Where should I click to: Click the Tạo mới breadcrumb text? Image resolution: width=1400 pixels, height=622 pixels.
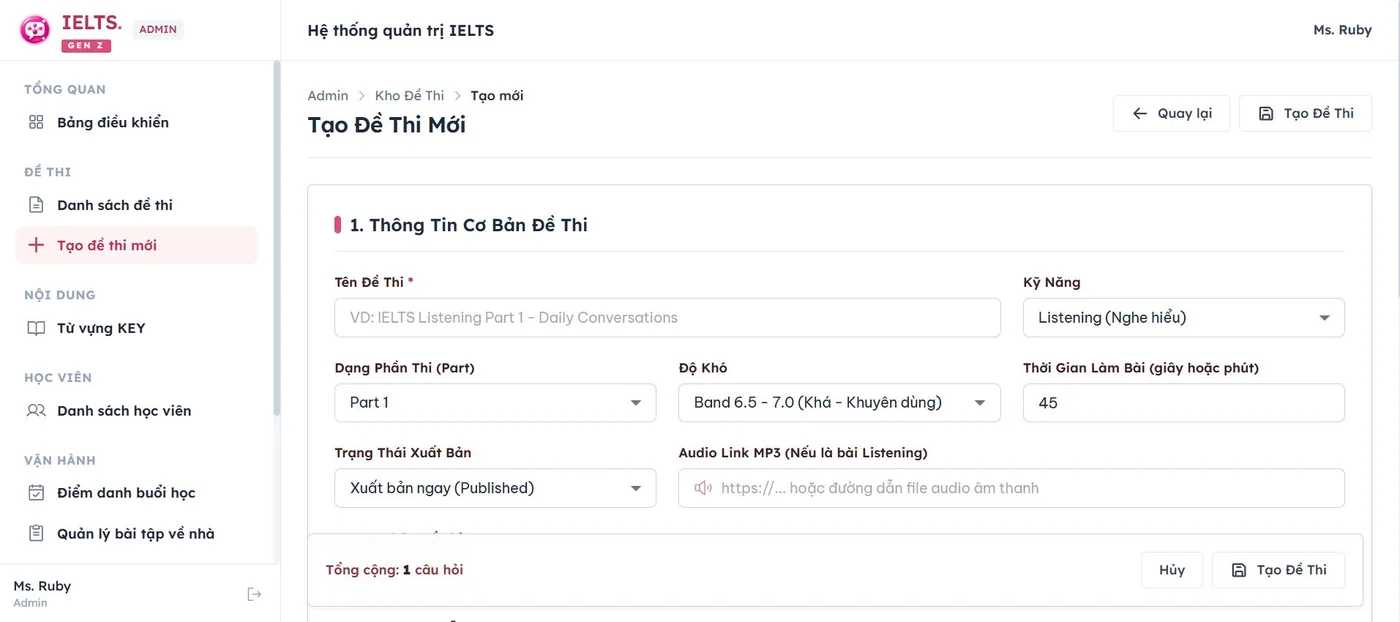(x=497, y=96)
